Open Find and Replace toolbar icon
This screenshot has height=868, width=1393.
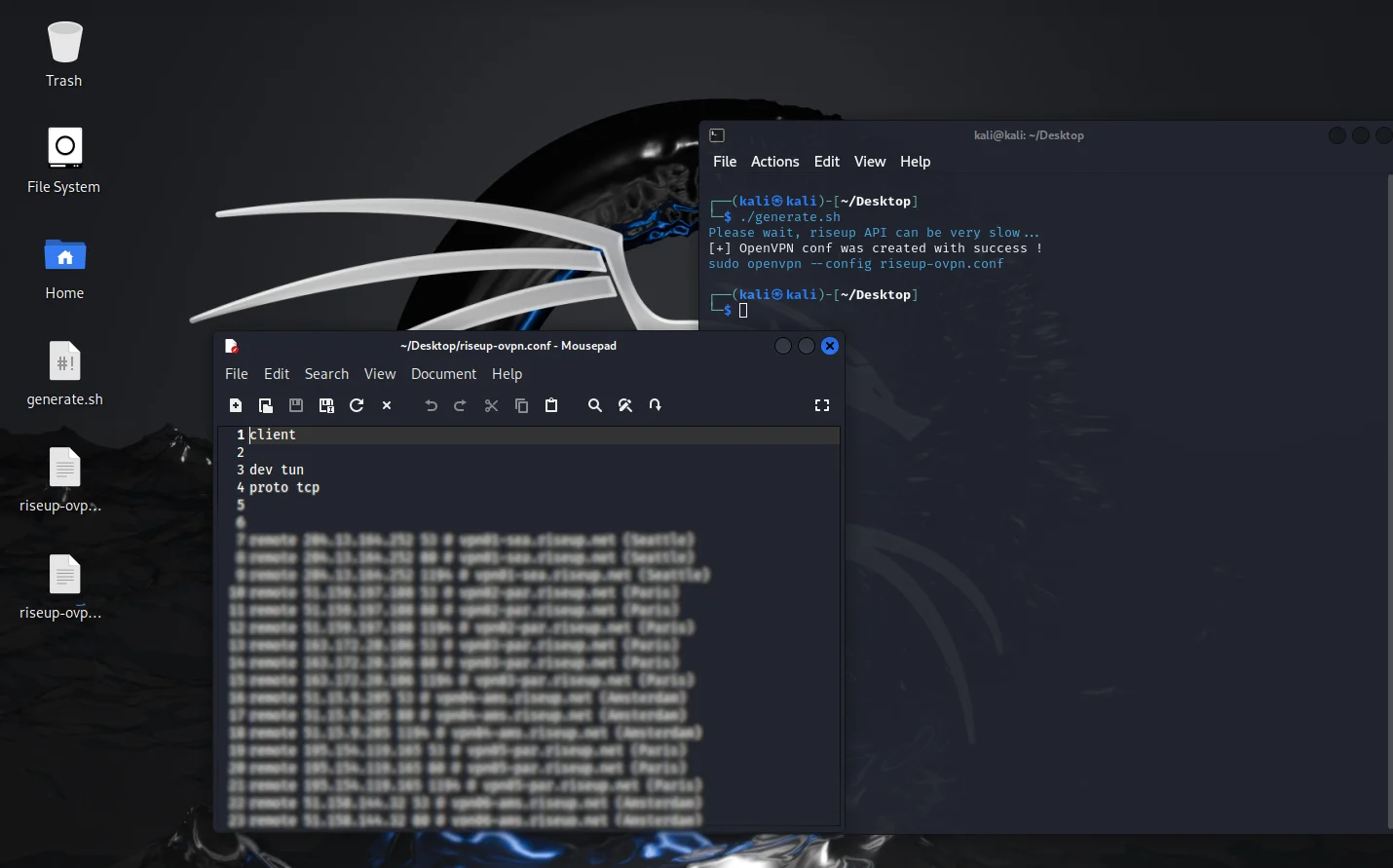(x=625, y=405)
